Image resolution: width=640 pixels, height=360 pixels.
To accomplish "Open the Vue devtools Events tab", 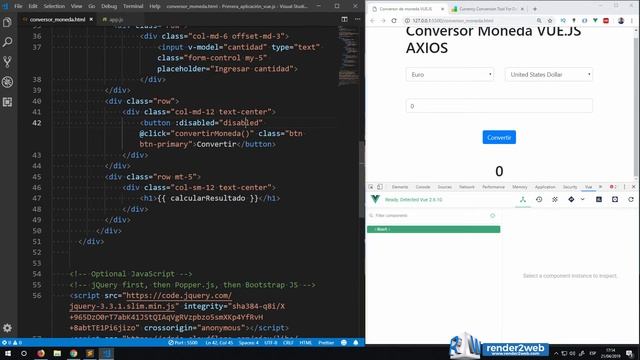I will pyautogui.click(x=555, y=199).
